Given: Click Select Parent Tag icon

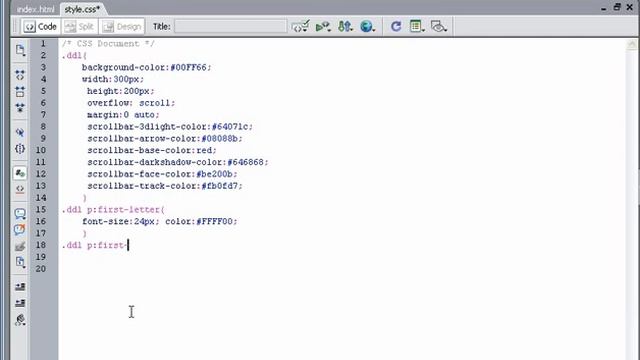Looking at the screenshot, I should click(x=20, y=132).
